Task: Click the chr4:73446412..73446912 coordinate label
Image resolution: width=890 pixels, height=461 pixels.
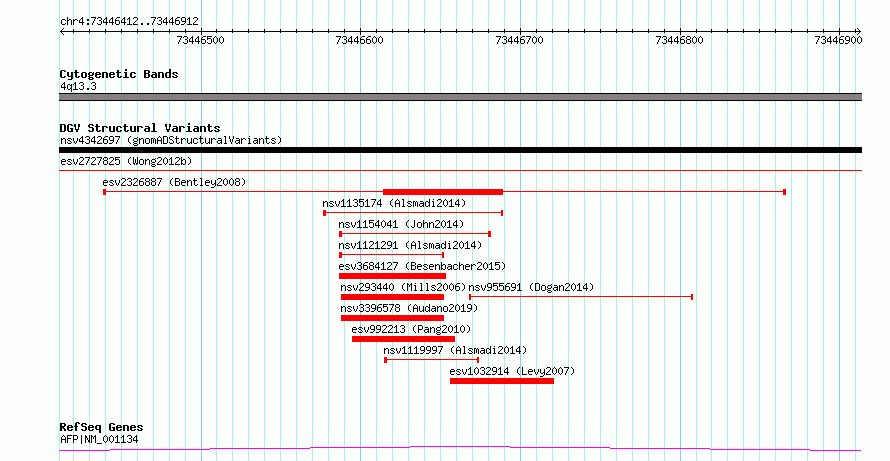Action: point(129,22)
